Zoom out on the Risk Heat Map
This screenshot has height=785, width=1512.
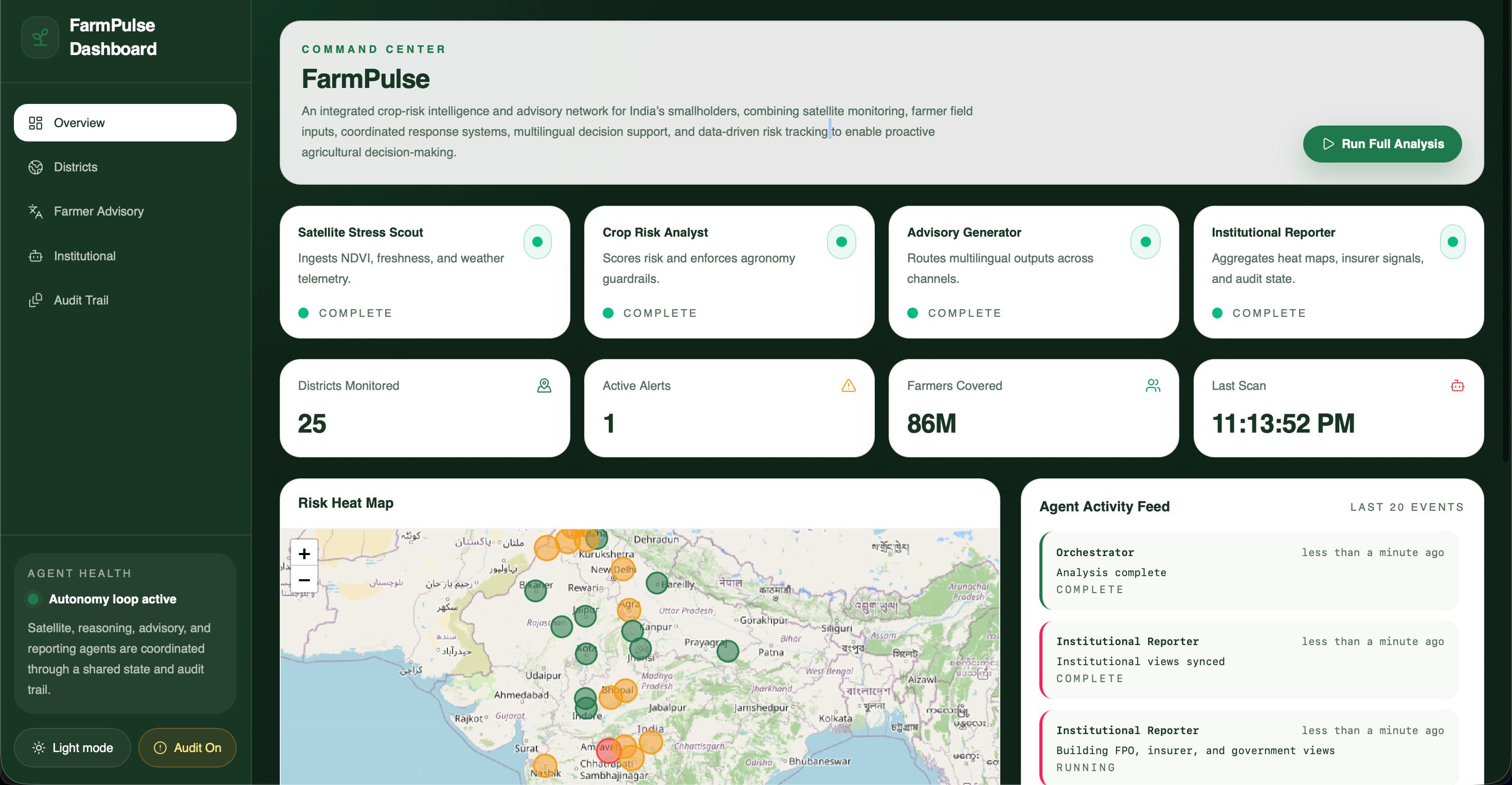[x=304, y=580]
